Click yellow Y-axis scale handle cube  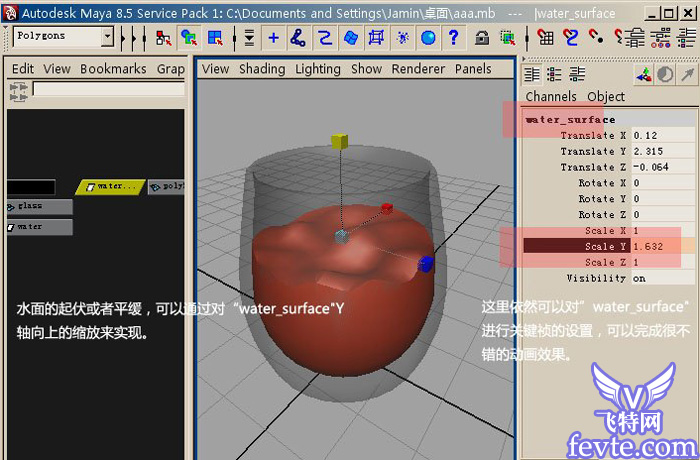coord(339,141)
